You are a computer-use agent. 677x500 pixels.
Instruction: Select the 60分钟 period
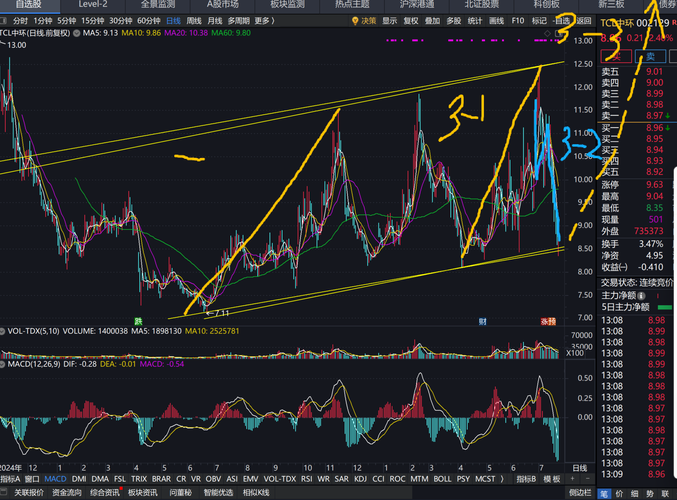(149, 21)
